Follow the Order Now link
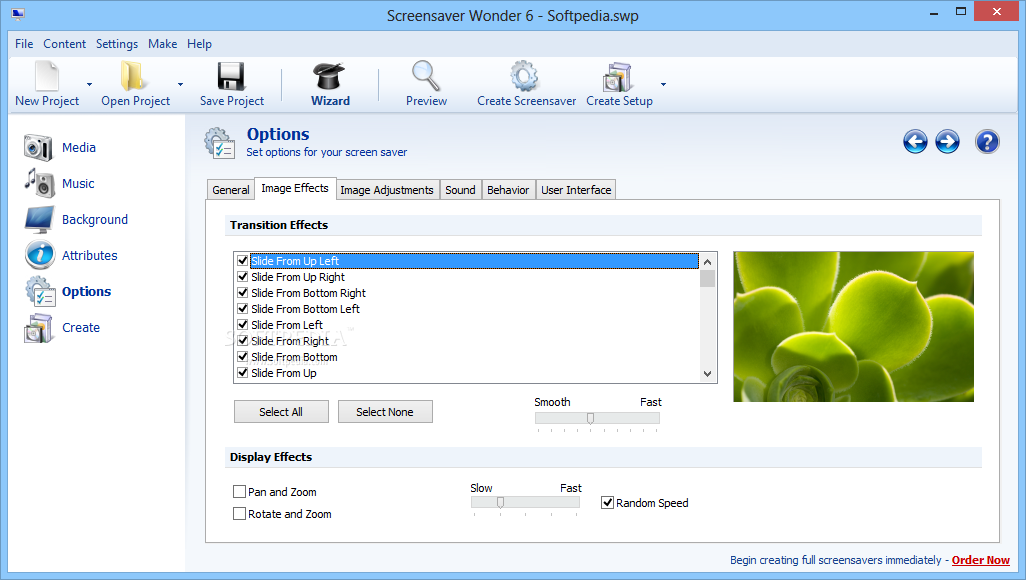This screenshot has width=1026, height=580. coord(980,560)
